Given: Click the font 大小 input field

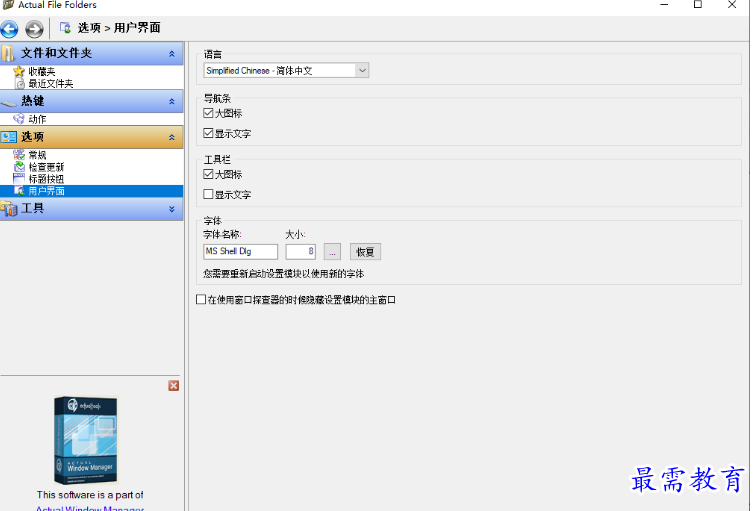Looking at the screenshot, I should pyautogui.click(x=301, y=251).
